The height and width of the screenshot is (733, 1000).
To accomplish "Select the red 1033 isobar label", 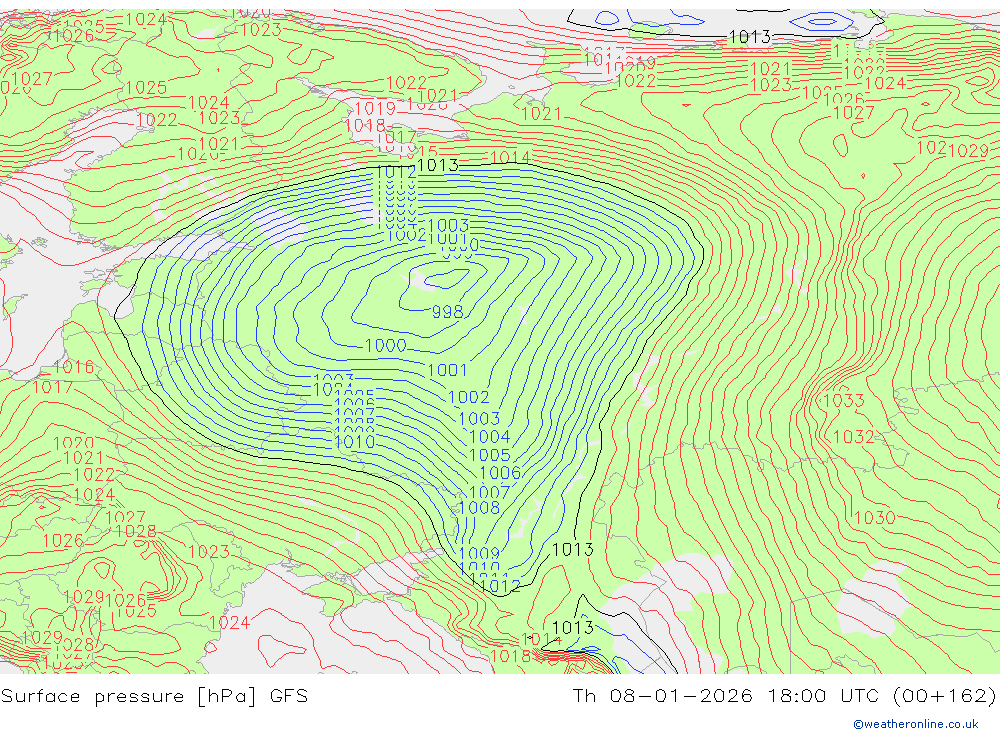I will pos(843,400).
